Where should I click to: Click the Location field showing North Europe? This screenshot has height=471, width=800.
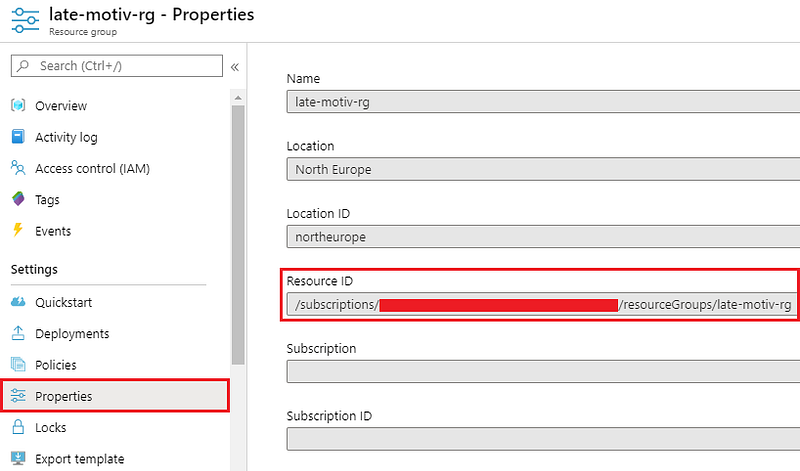pos(543,169)
